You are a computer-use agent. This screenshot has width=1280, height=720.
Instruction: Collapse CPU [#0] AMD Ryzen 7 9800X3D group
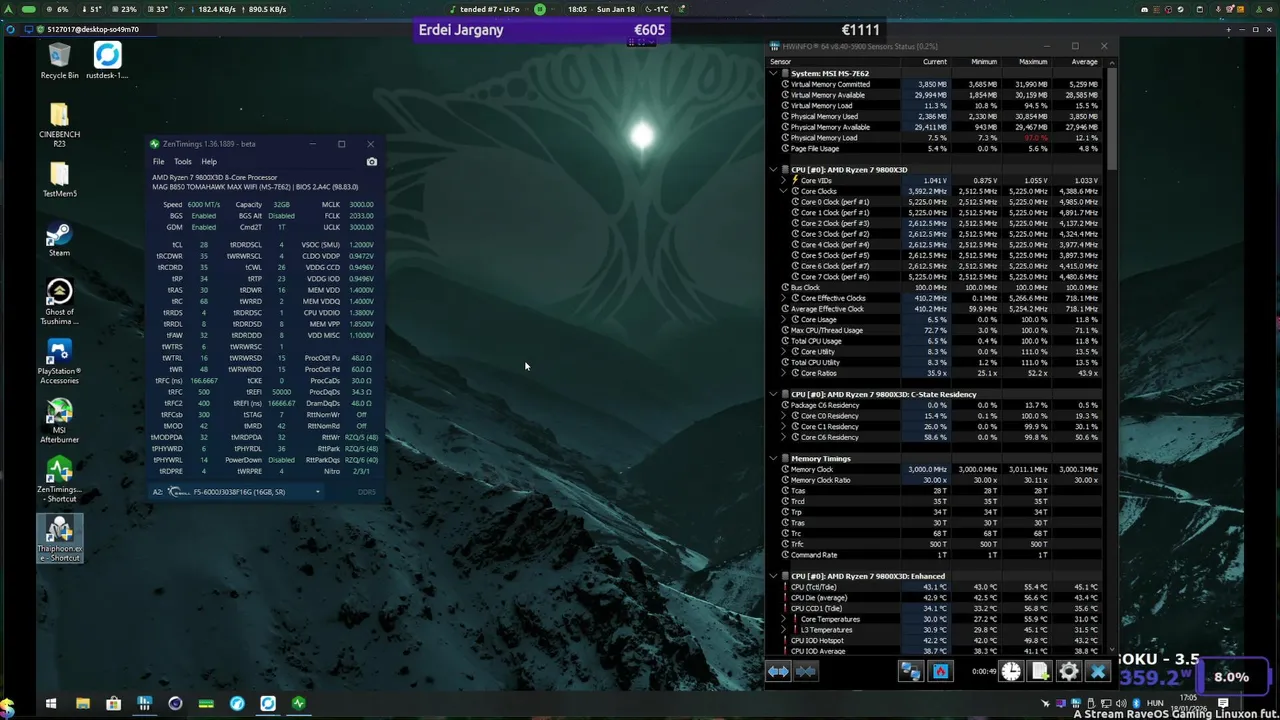[x=773, y=170]
